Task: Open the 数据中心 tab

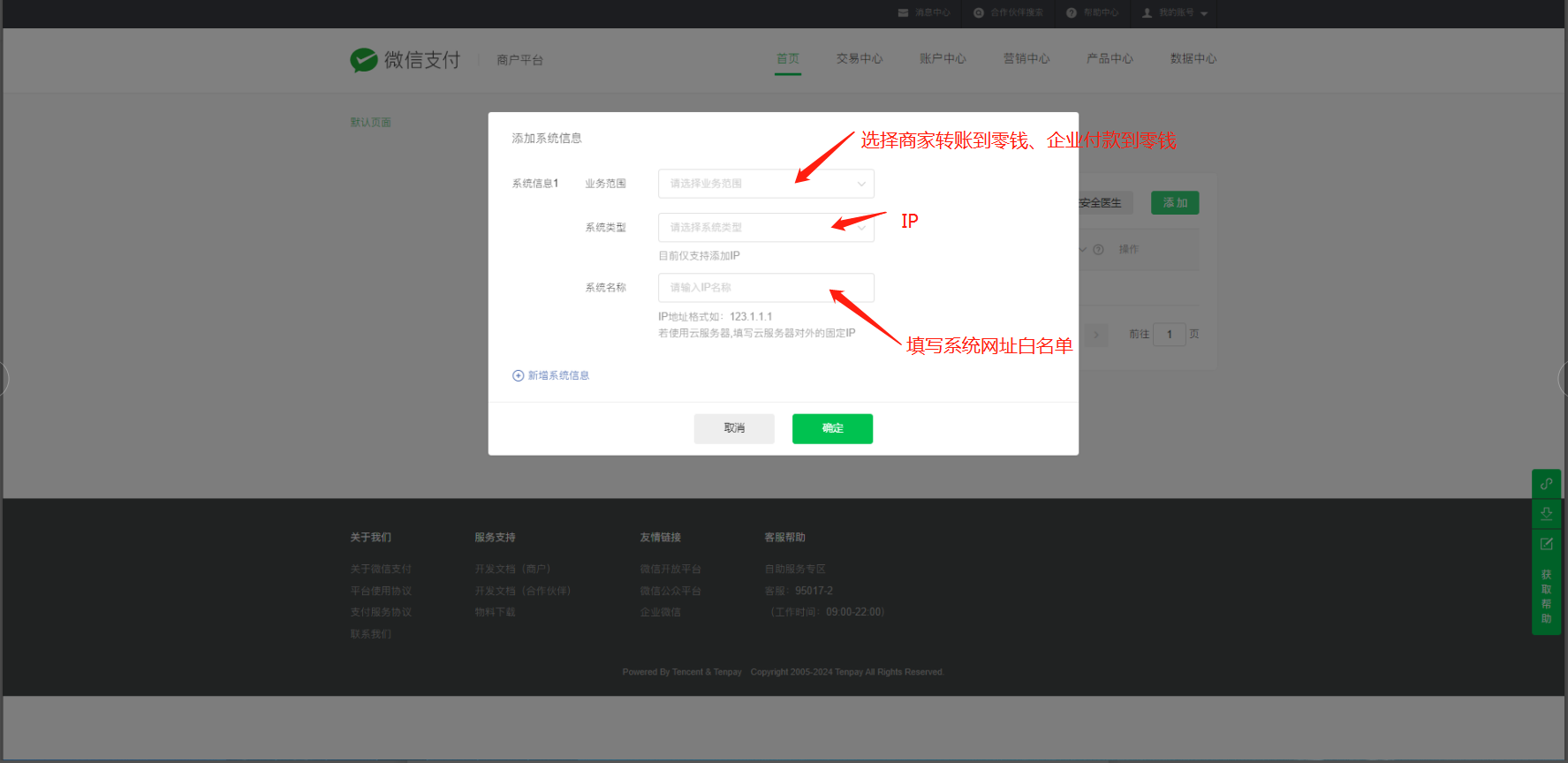Action: [x=1193, y=59]
